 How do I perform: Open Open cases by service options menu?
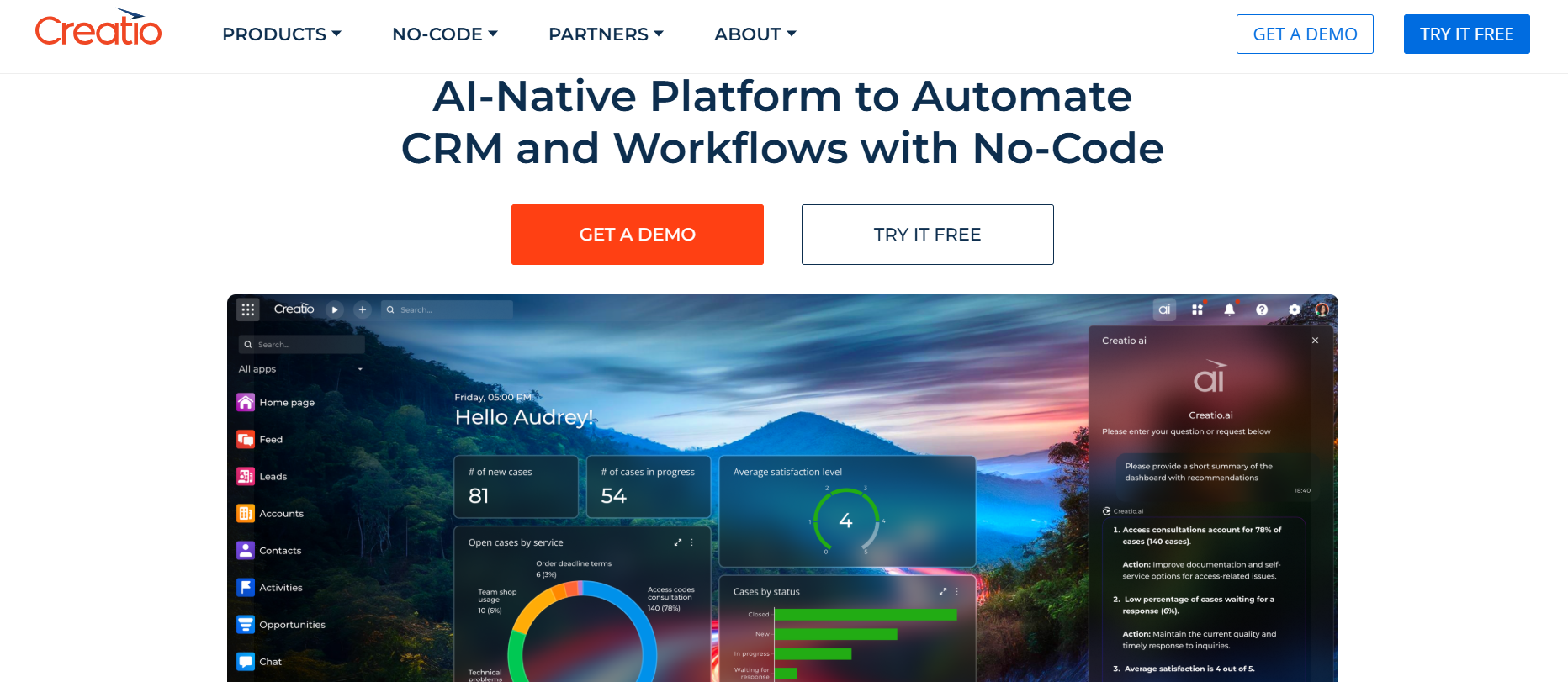pyautogui.click(x=692, y=542)
